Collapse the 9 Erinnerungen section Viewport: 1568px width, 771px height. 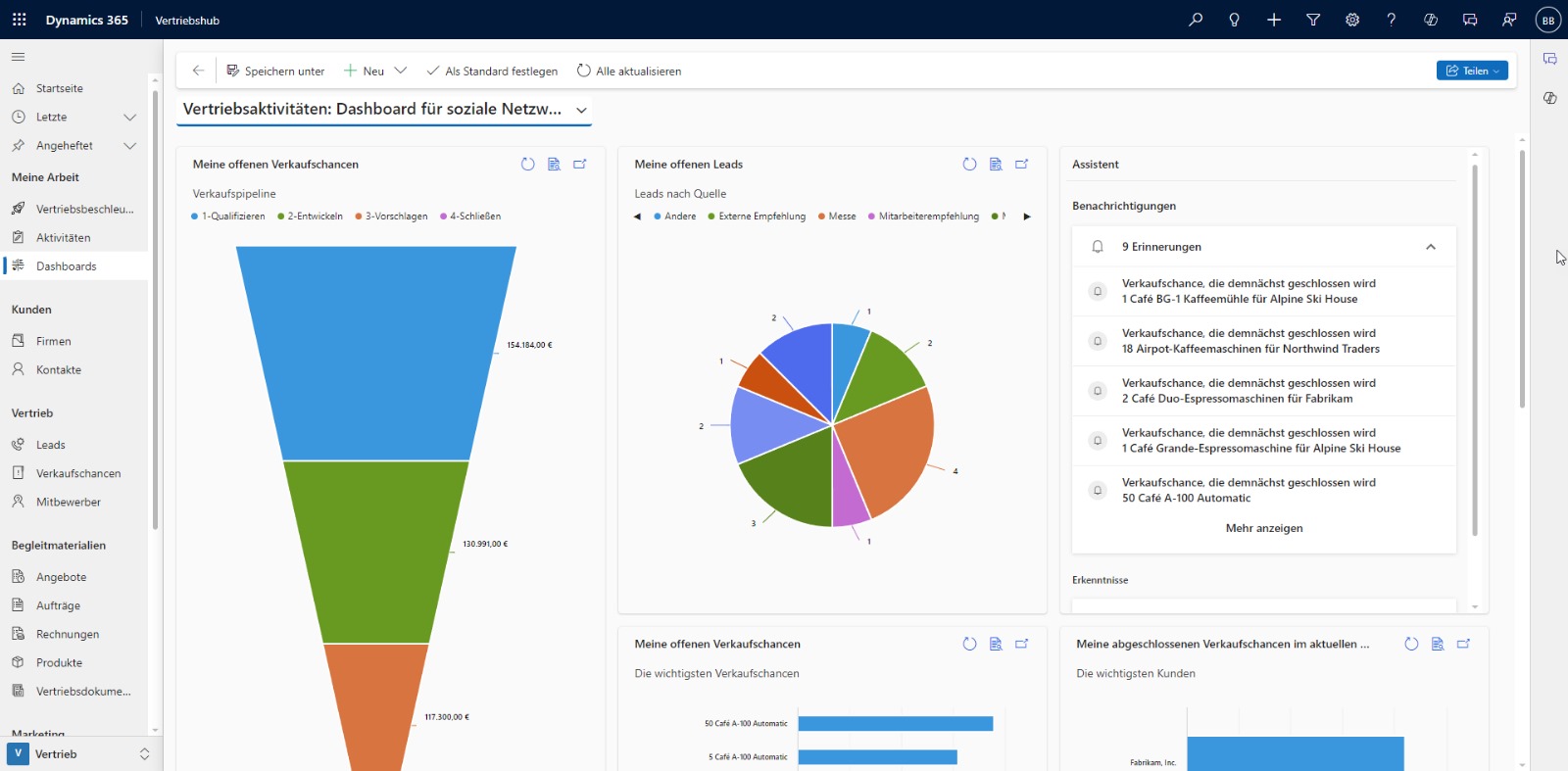click(x=1431, y=247)
